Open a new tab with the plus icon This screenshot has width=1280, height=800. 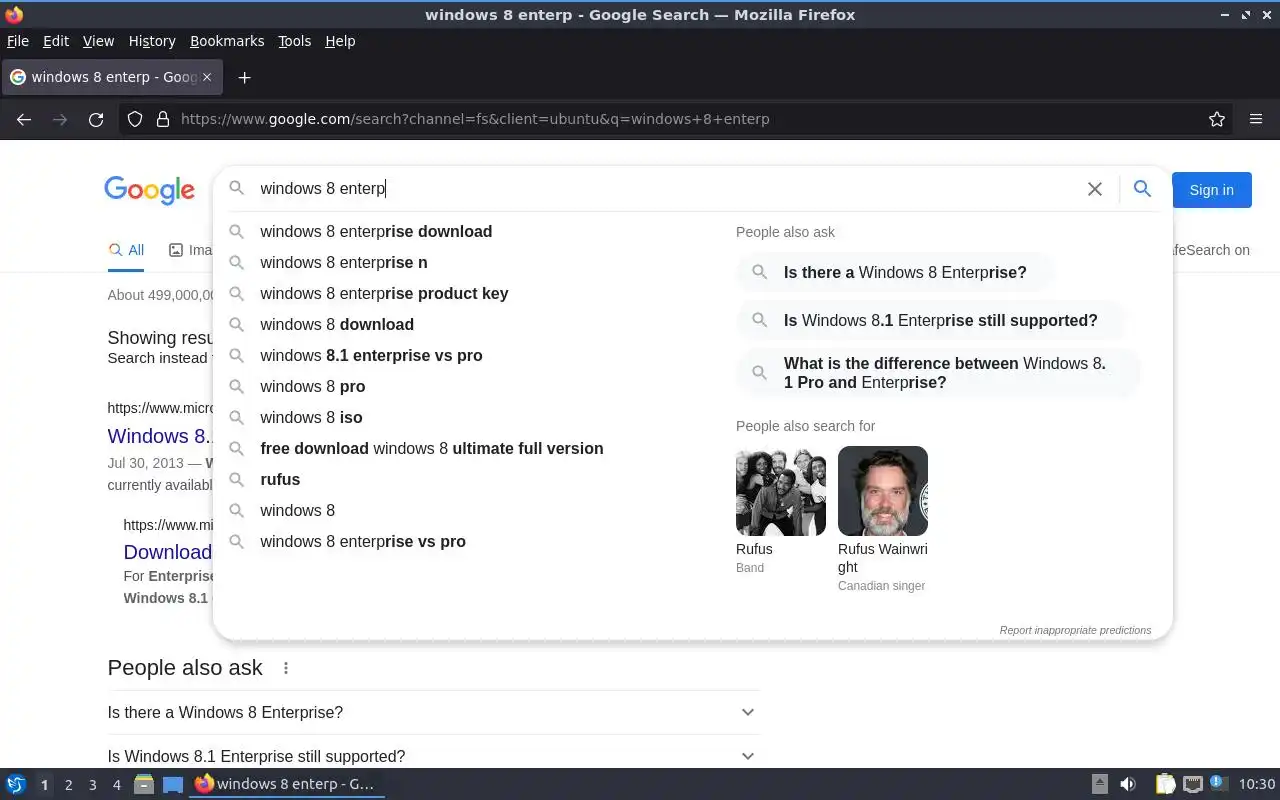[x=244, y=77]
